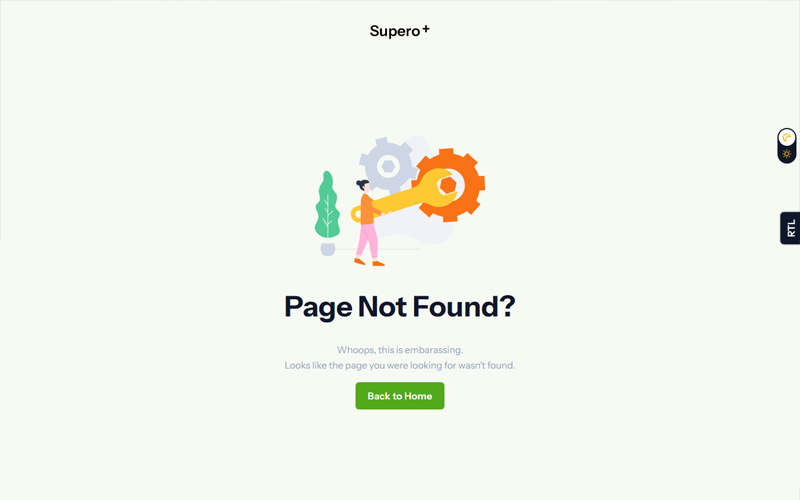This screenshot has height=500, width=800.
Task: Click the gray gear in the illustration
Action: click(388, 166)
